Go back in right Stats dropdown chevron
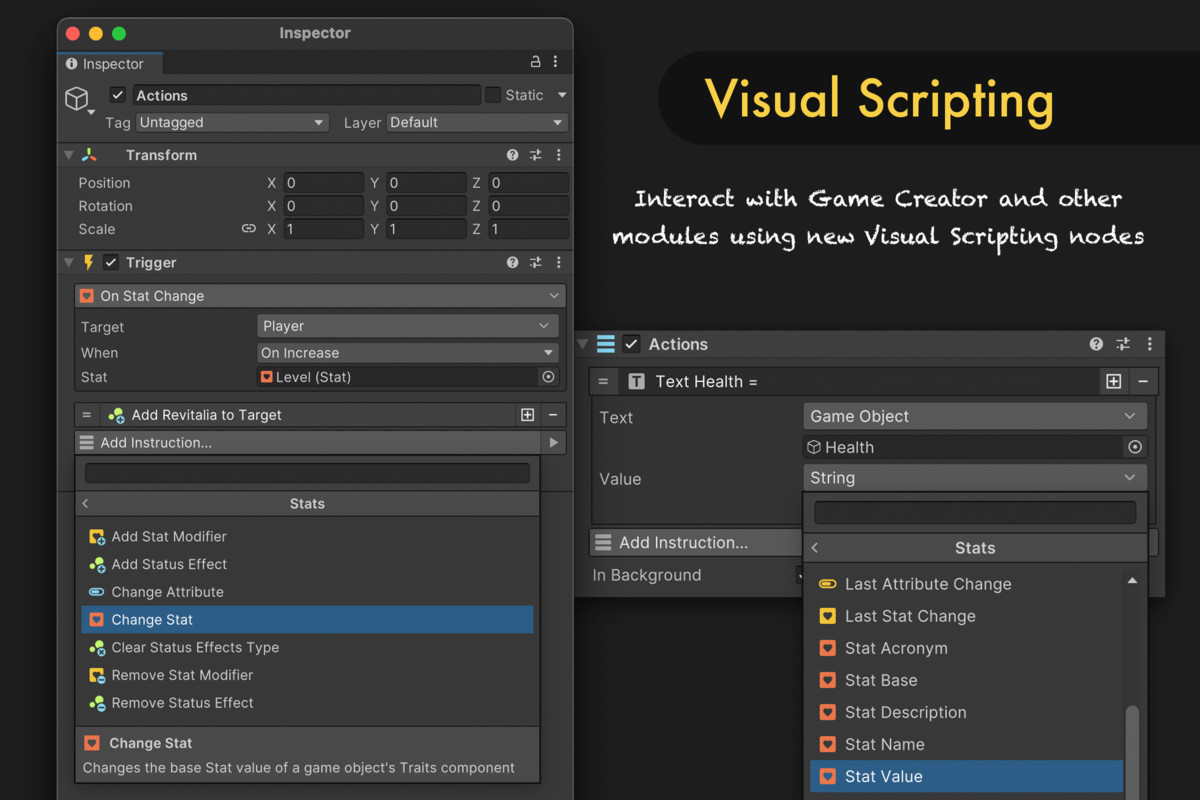The image size is (1200, 800). tap(815, 548)
